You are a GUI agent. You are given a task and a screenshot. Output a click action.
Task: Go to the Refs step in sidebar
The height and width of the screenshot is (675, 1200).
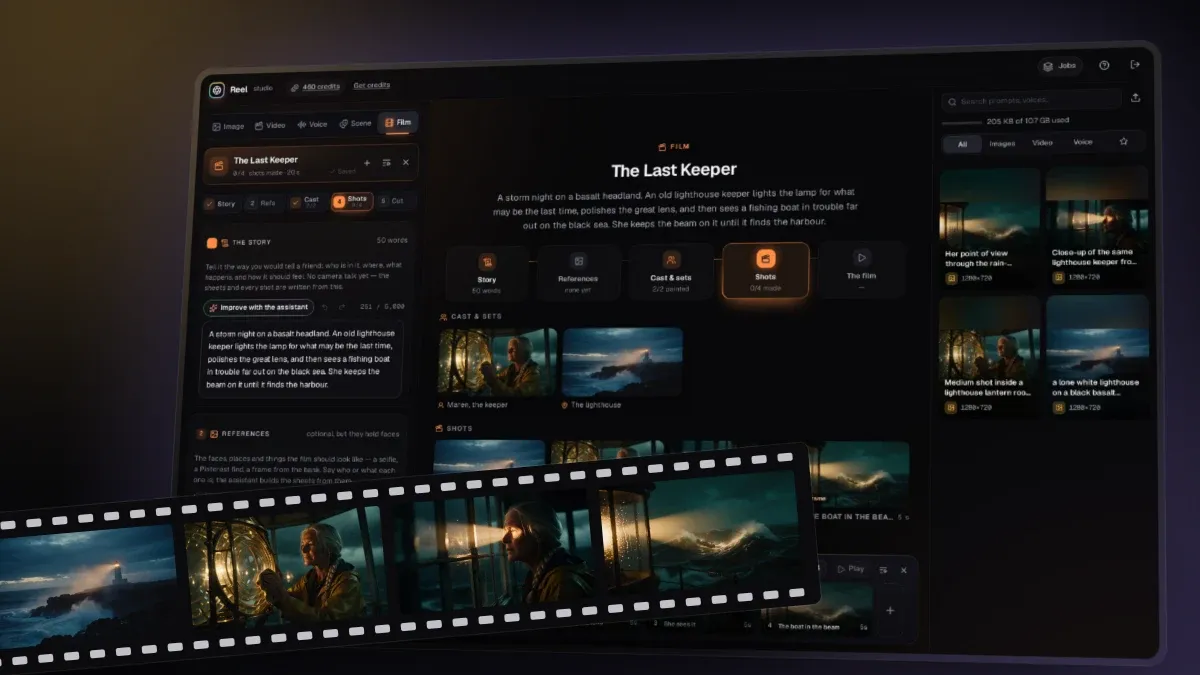click(x=262, y=203)
